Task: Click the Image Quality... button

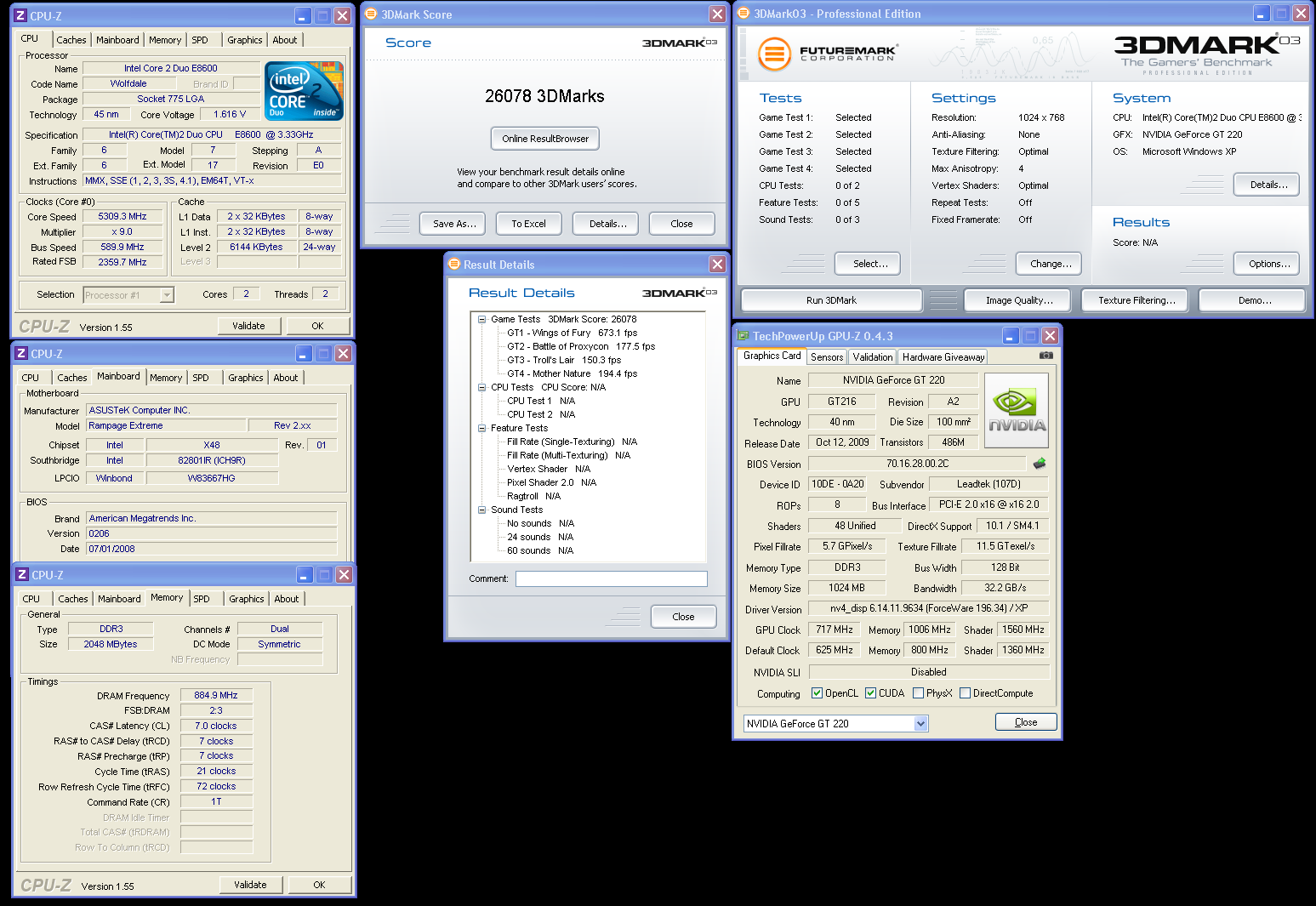Action: [1019, 300]
